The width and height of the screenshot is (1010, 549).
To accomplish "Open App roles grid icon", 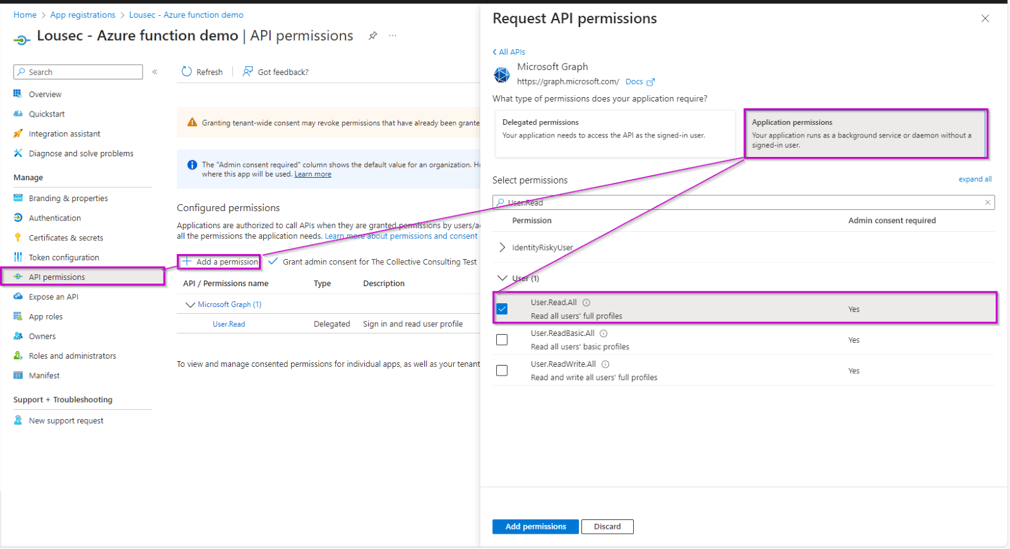I will pos(17,316).
